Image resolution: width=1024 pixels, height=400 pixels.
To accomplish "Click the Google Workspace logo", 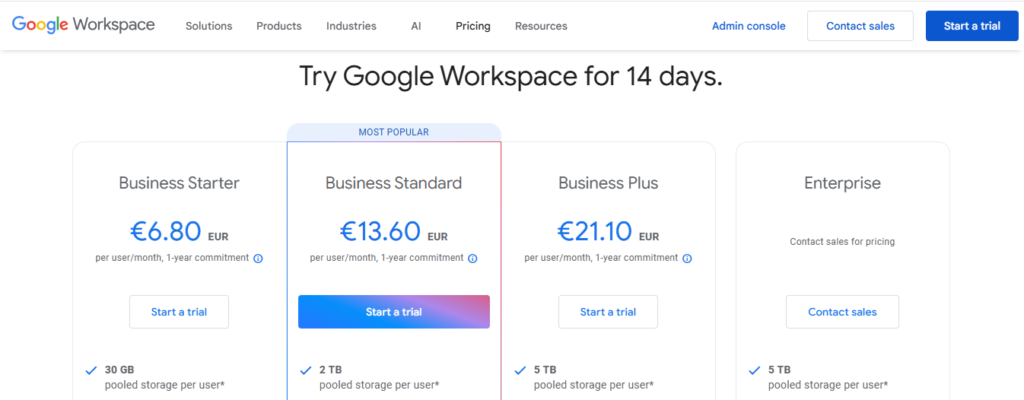I will click(83, 25).
